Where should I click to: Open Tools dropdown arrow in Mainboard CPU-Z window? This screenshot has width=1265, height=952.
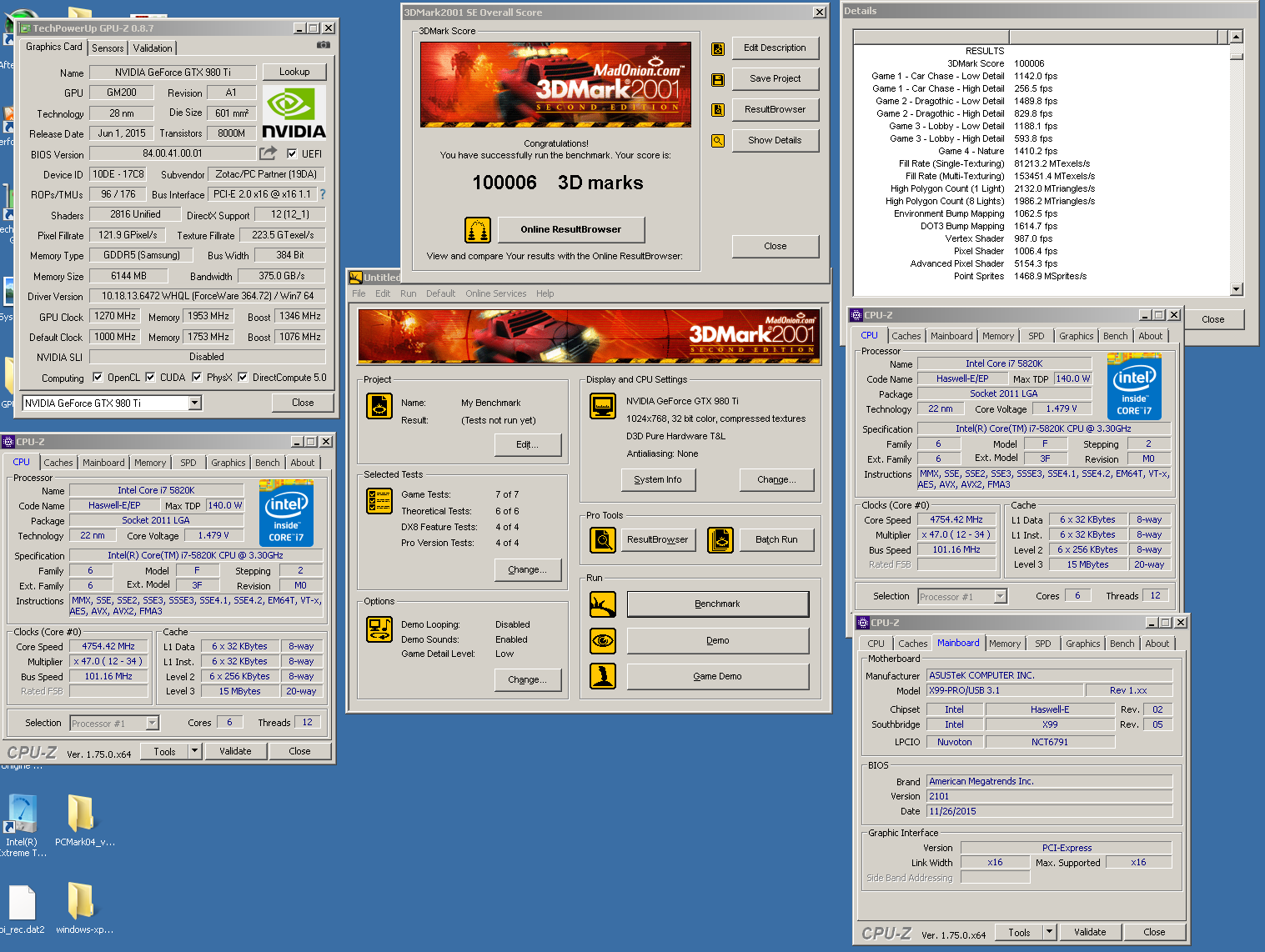tap(1050, 932)
